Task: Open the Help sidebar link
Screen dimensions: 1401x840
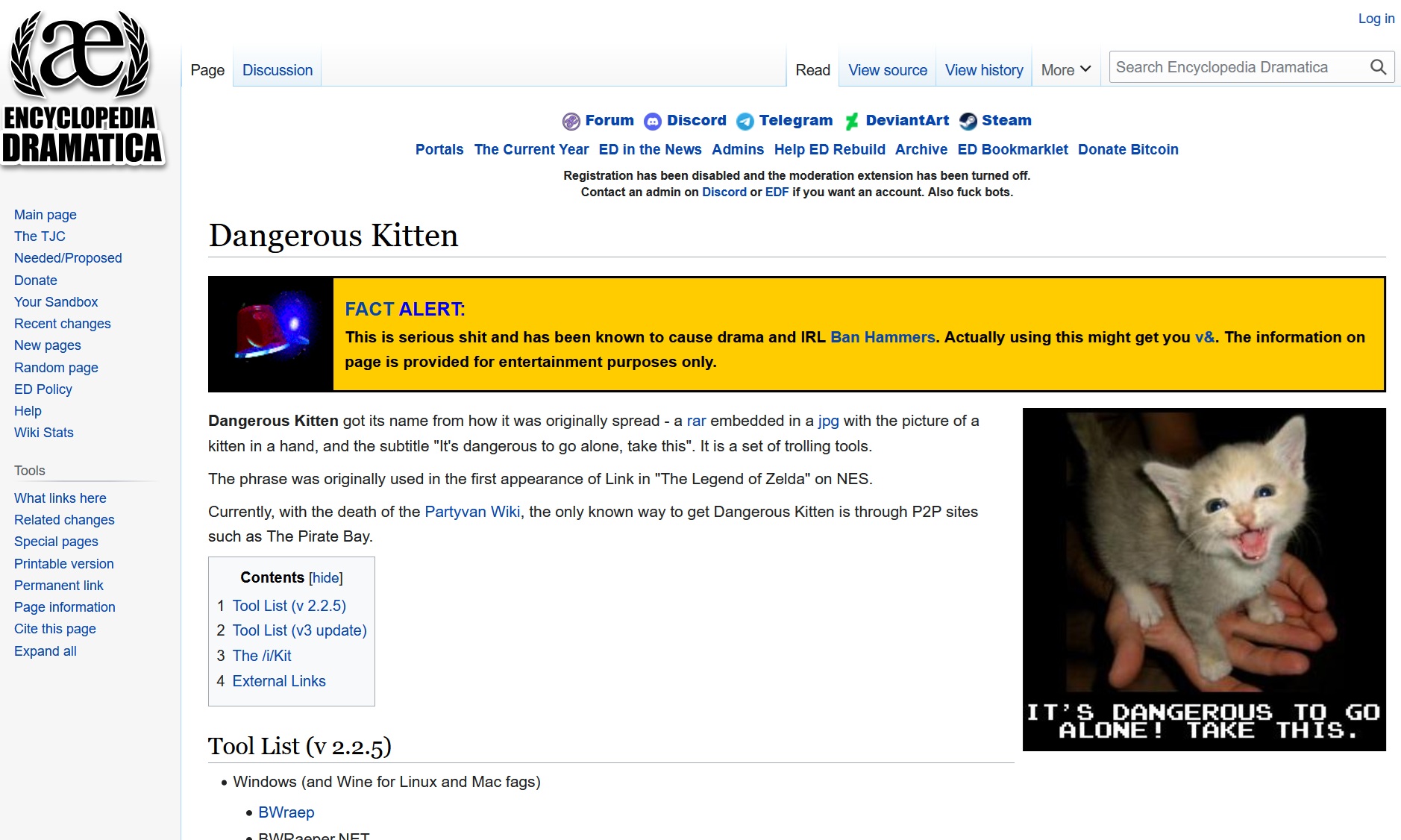Action: click(x=28, y=411)
